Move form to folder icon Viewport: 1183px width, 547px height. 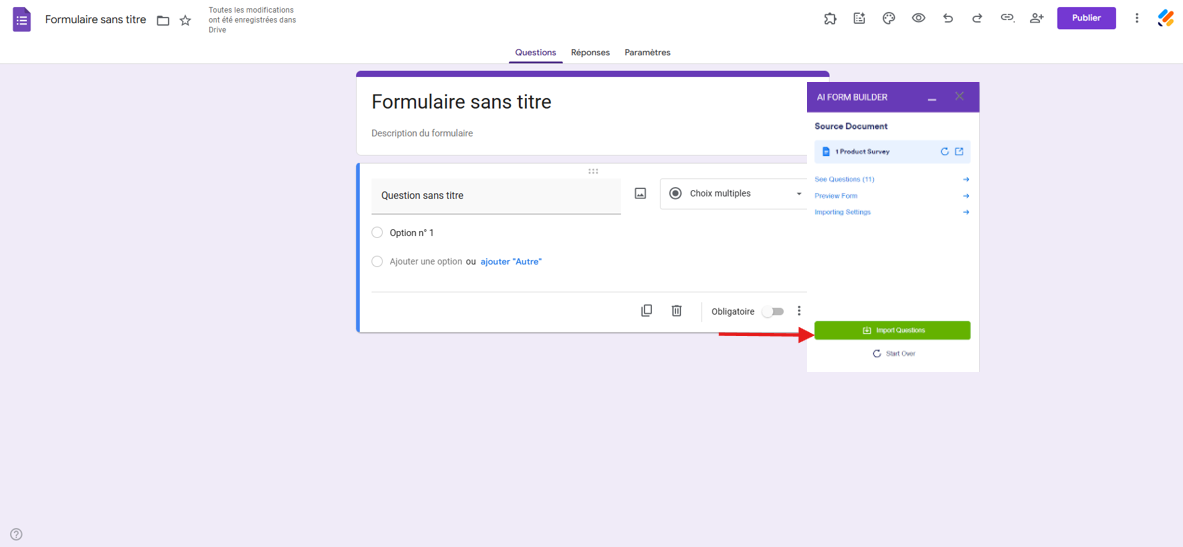coord(163,20)
